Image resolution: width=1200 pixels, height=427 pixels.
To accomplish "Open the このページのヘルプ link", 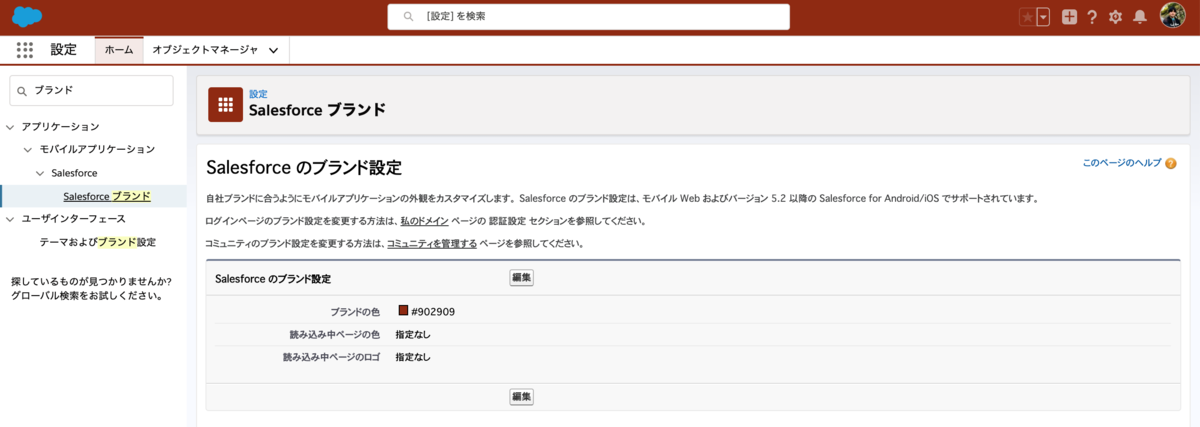I will click(x=1121, y=163).
